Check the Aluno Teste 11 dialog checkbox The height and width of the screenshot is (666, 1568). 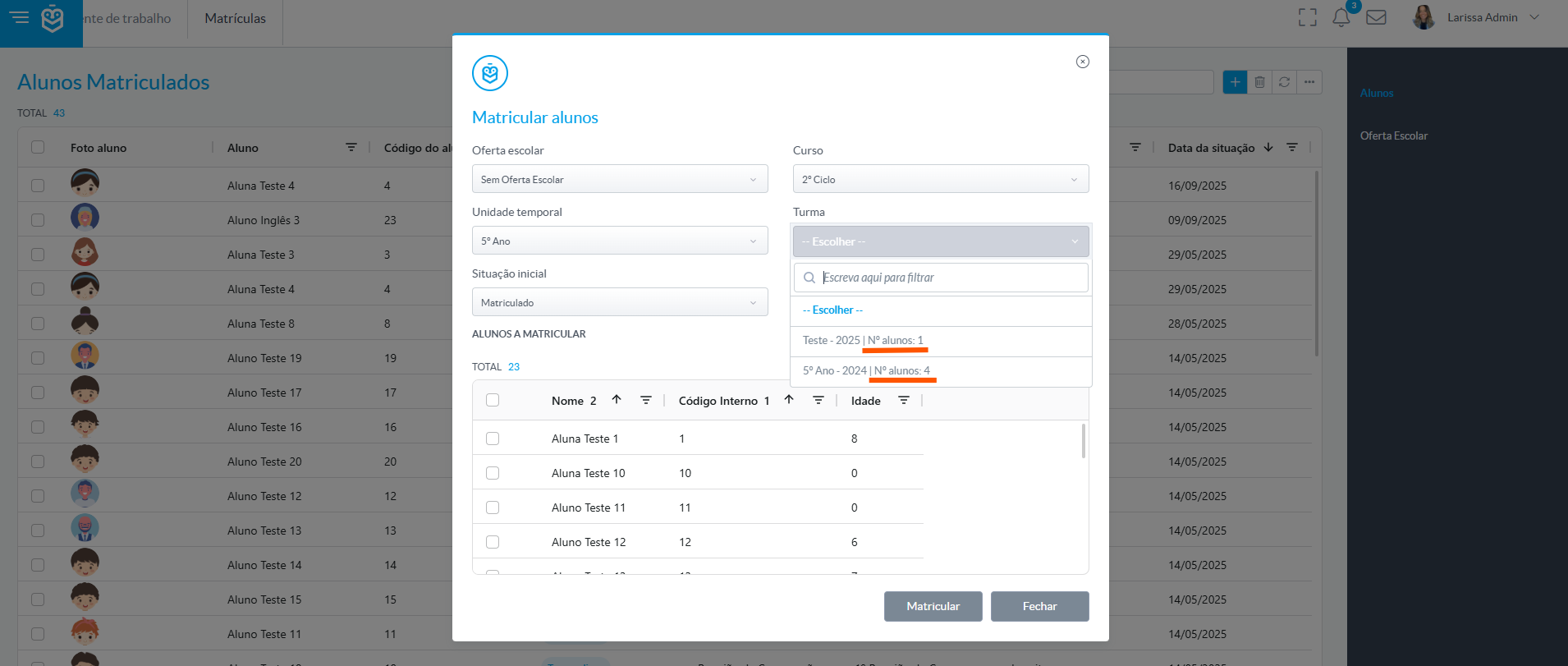click(x=493, y=508)
